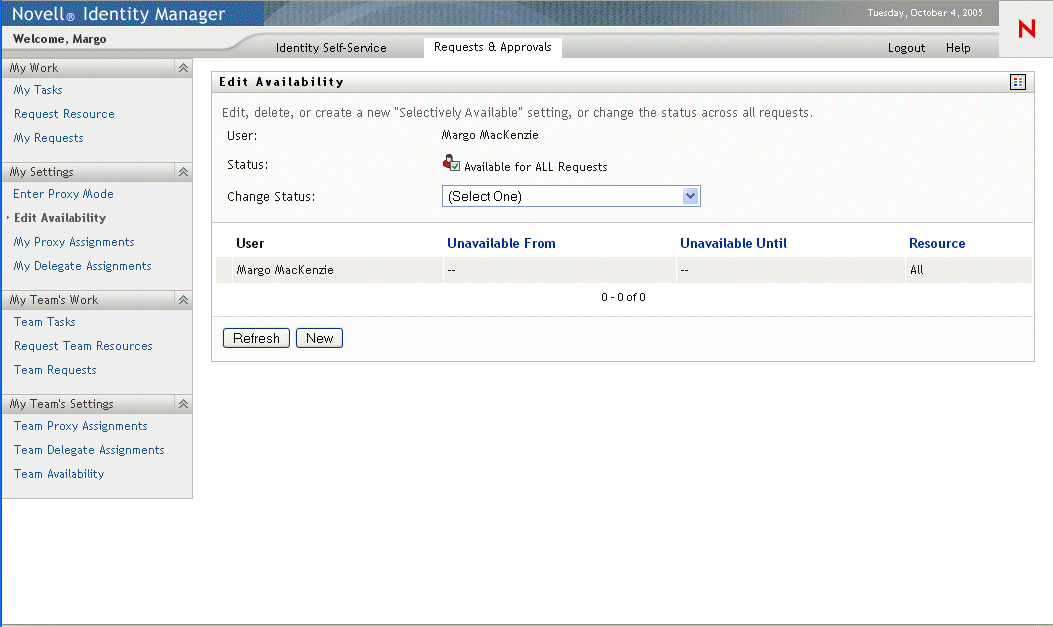Open Team Proxy Assignments

81,426
